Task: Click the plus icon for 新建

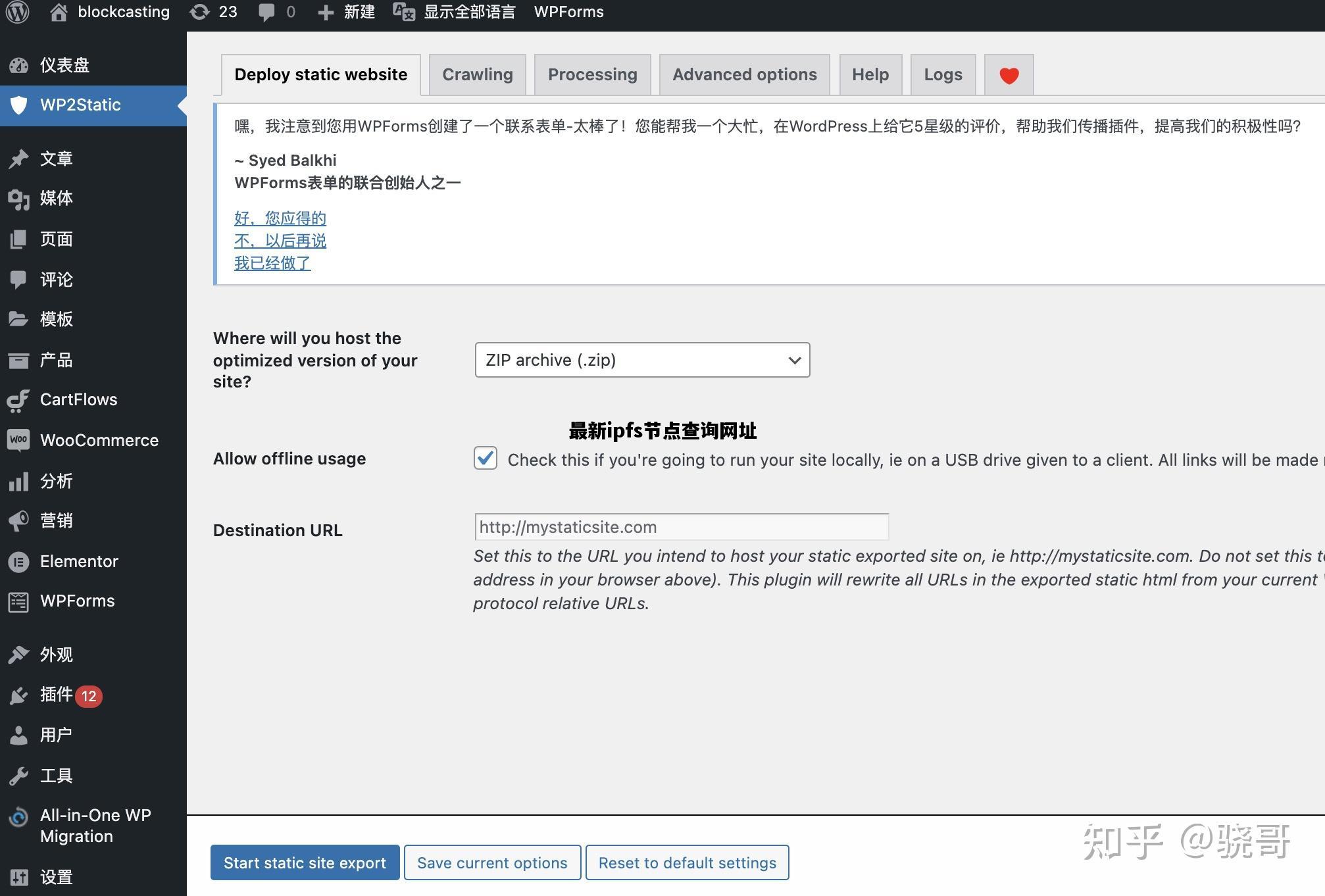Action: tap(326, 12)
